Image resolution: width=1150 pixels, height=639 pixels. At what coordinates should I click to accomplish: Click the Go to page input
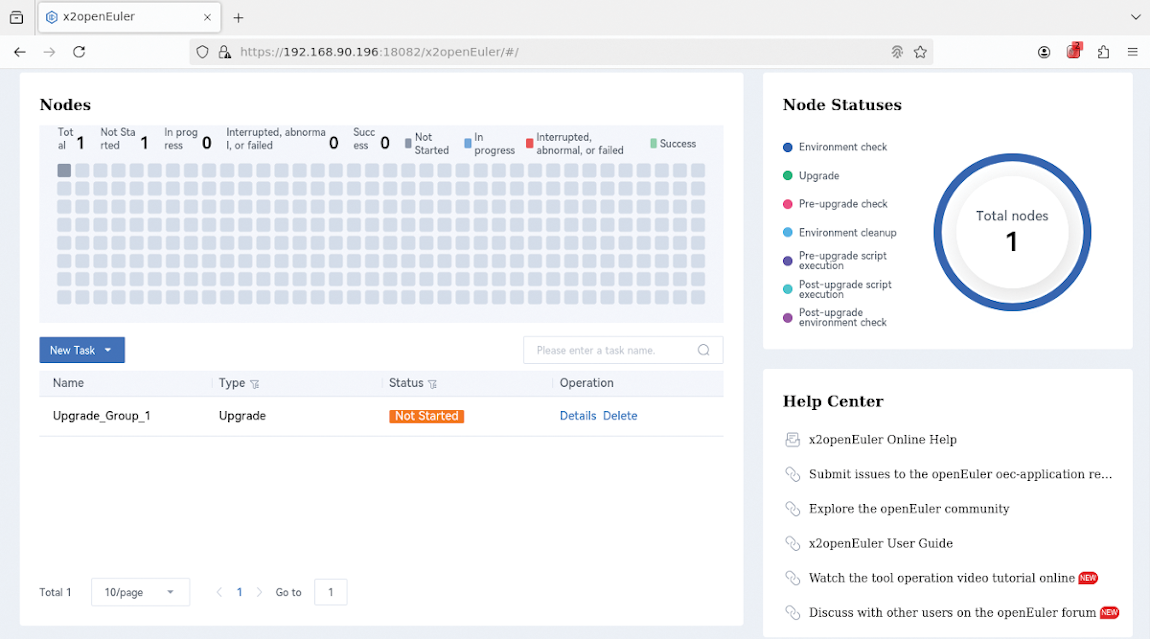[x=331, y=592]
